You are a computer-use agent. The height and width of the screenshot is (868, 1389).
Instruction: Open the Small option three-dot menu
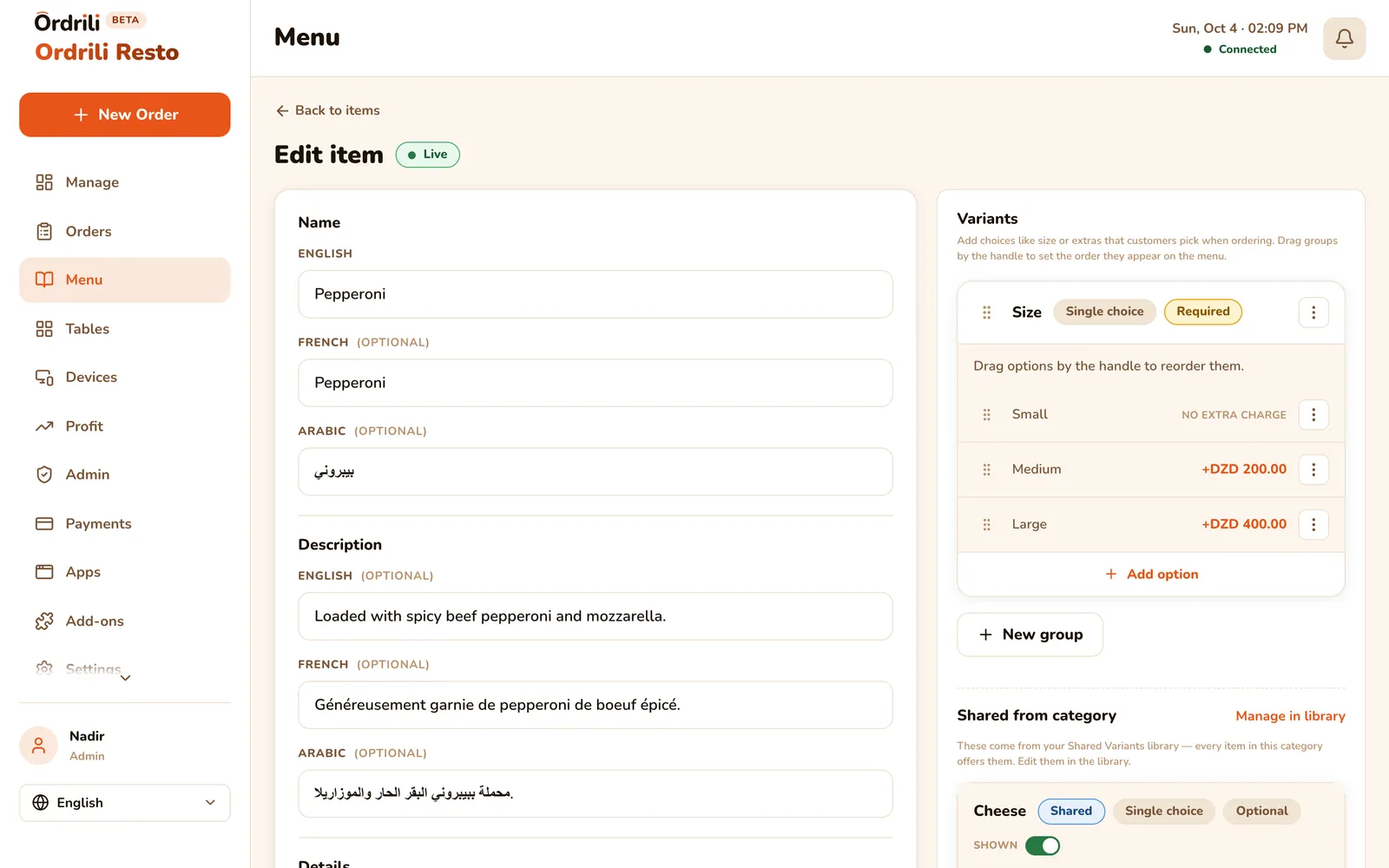(x=1313, y=415)
